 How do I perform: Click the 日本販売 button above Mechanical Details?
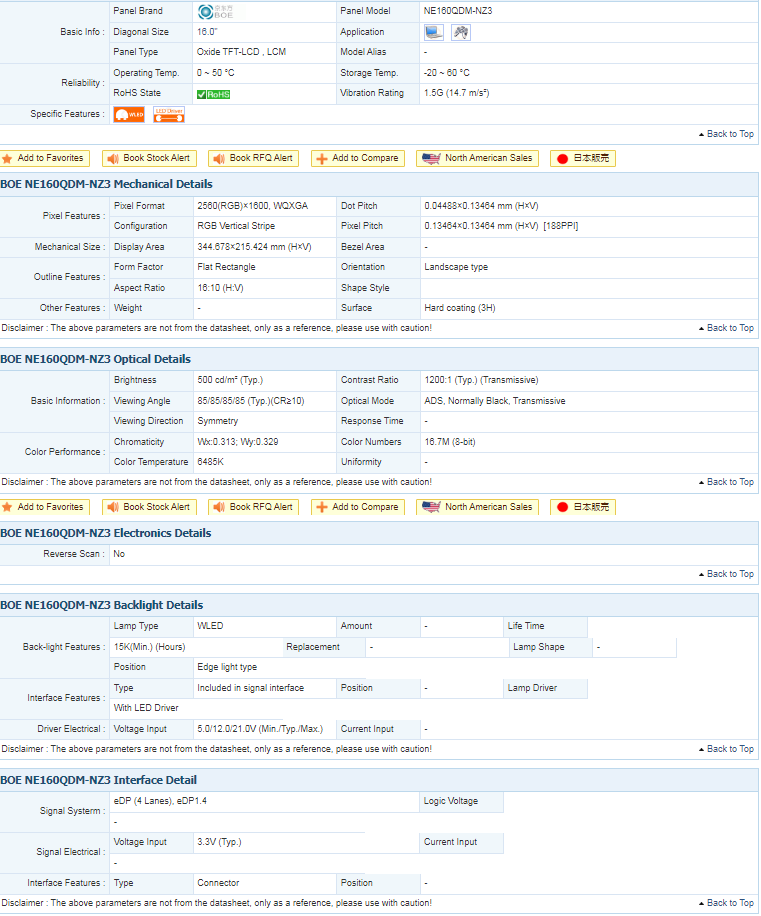pyautogui.click(x=583, y=158)
